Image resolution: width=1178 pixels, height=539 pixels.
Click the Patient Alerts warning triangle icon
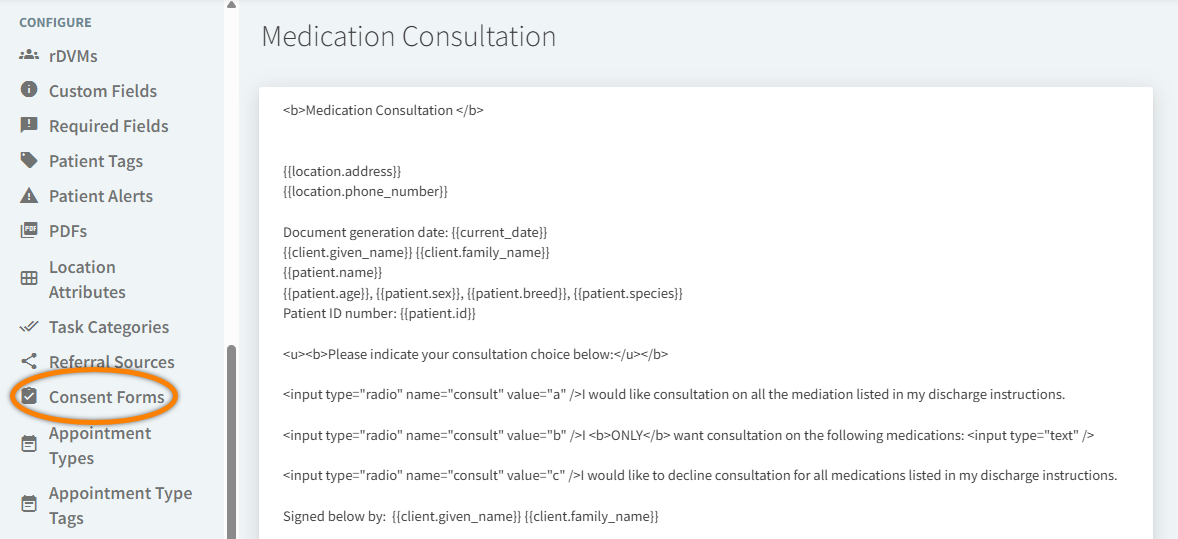click(29, 195)
